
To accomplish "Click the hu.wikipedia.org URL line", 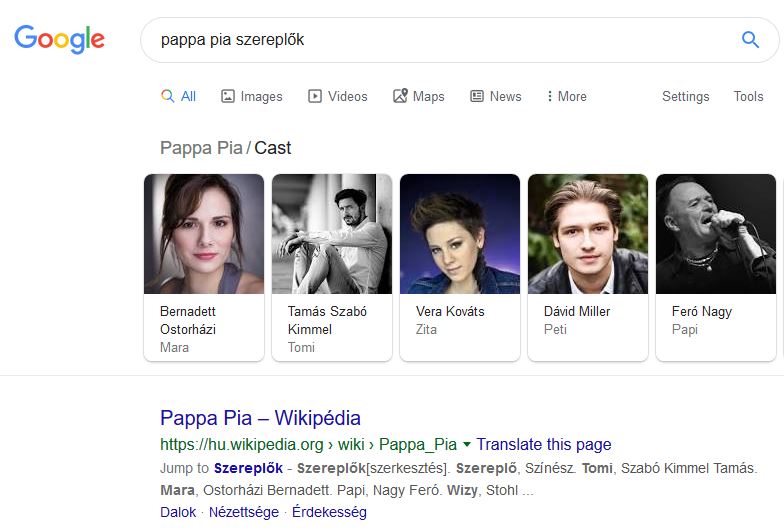I will pos(308,444).
